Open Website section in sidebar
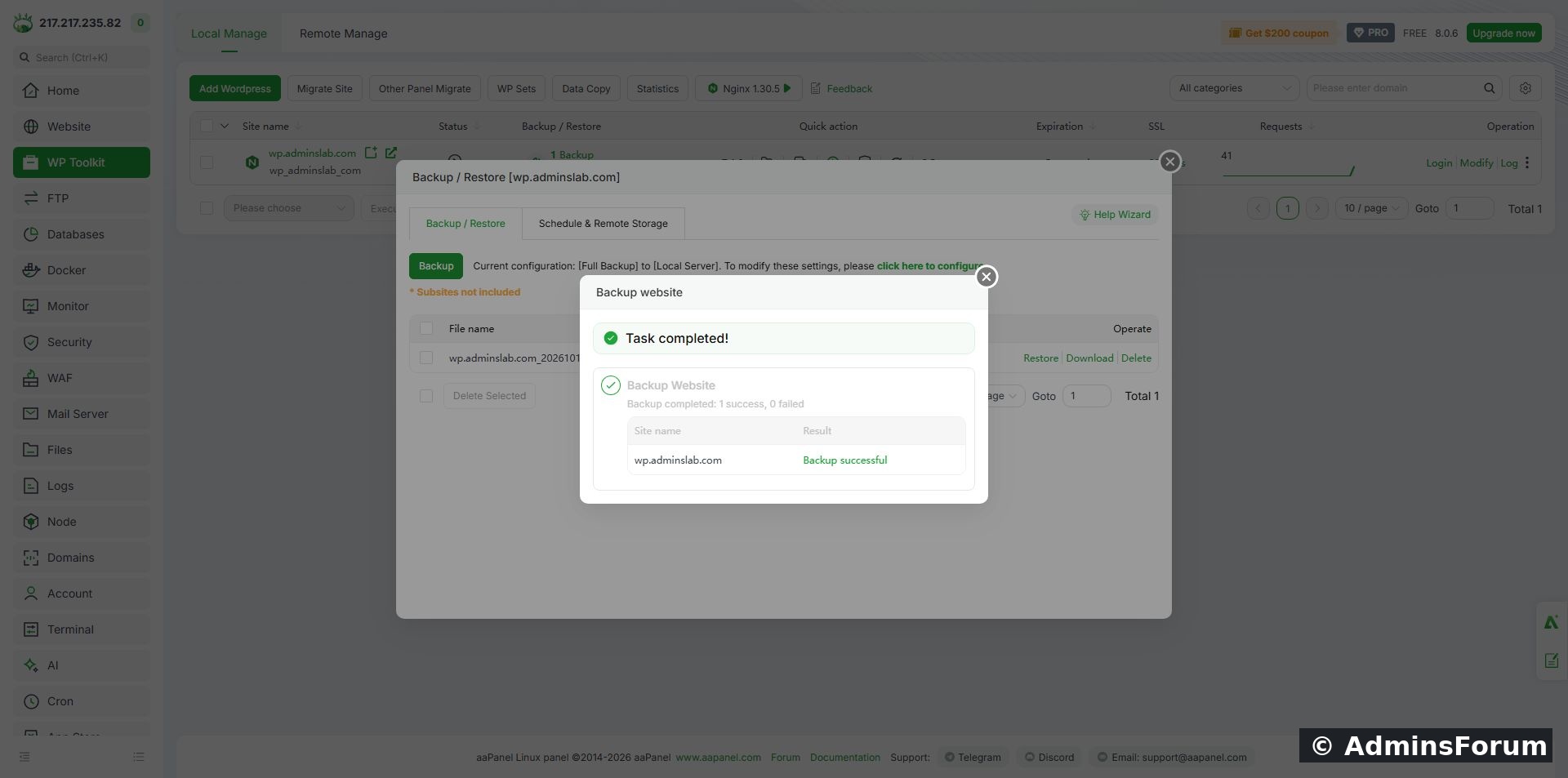The width and height of the screenshot is (1568, 778). coord(82,127)
